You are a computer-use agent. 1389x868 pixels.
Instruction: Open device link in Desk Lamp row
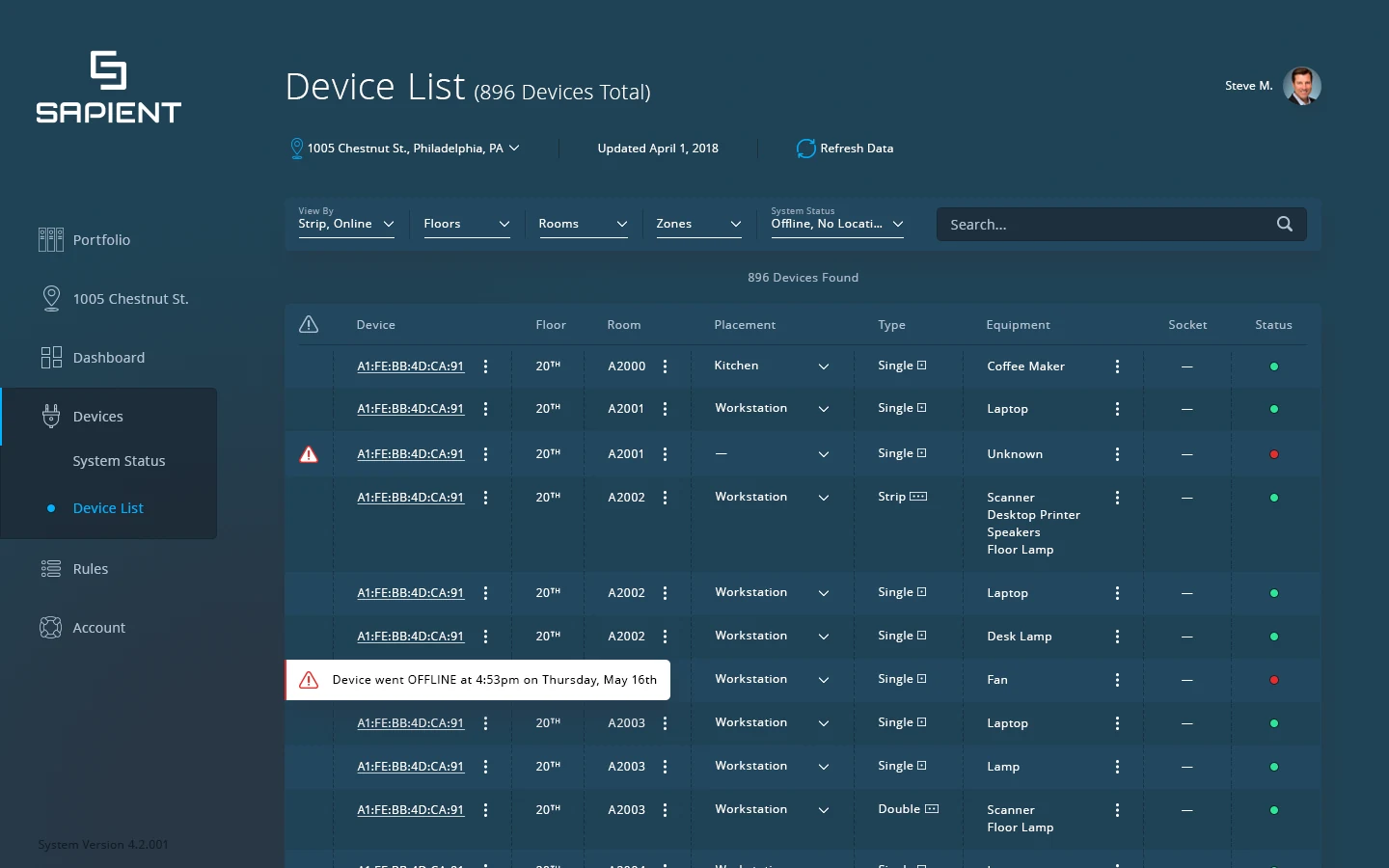point(410,637)
